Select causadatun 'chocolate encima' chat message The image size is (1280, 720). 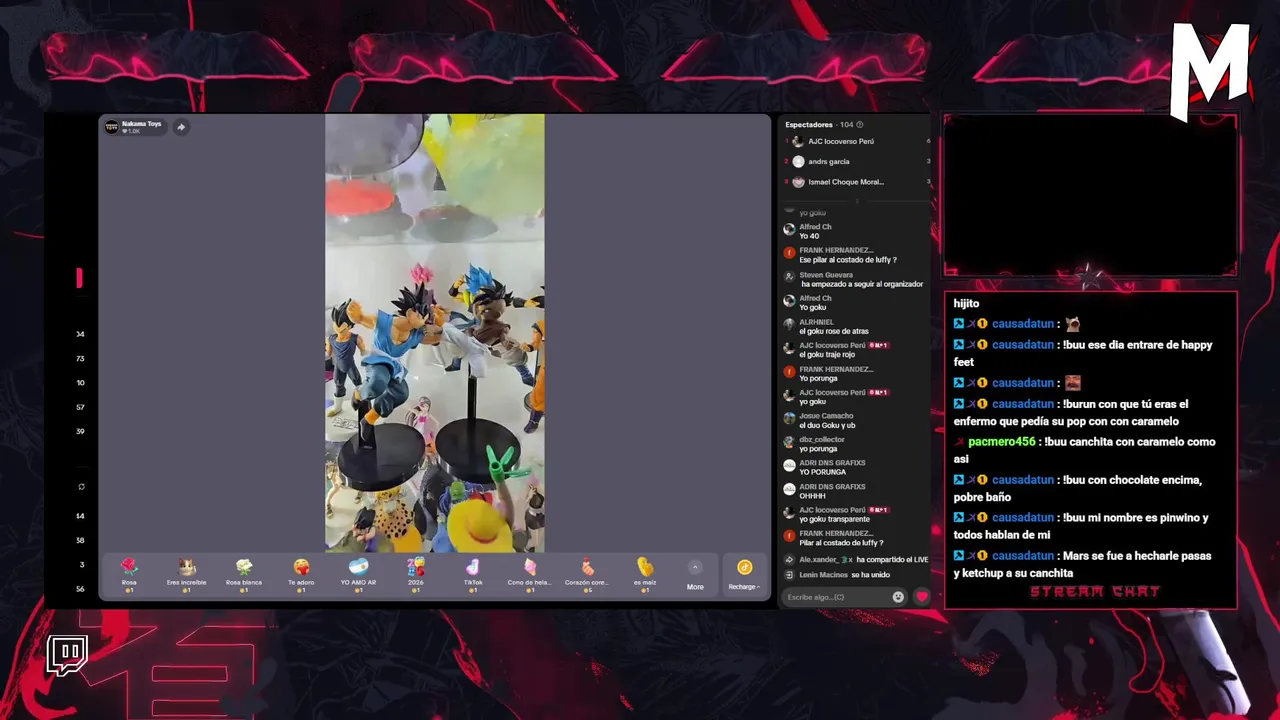point(1078,488)
